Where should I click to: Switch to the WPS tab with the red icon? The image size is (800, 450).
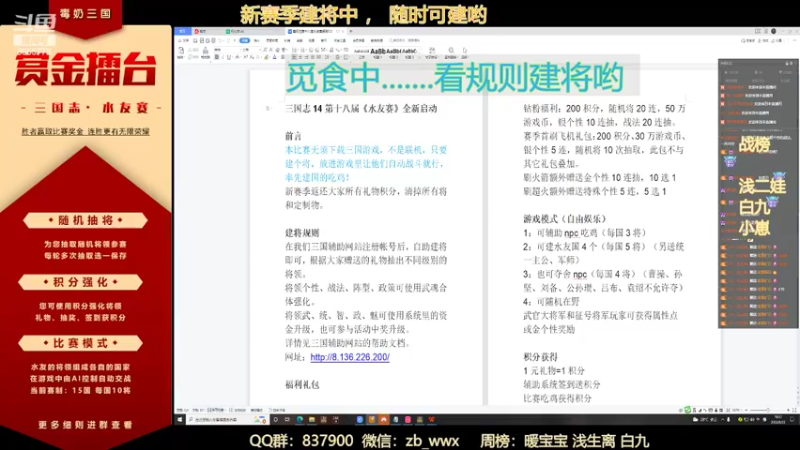click(201, 32)
